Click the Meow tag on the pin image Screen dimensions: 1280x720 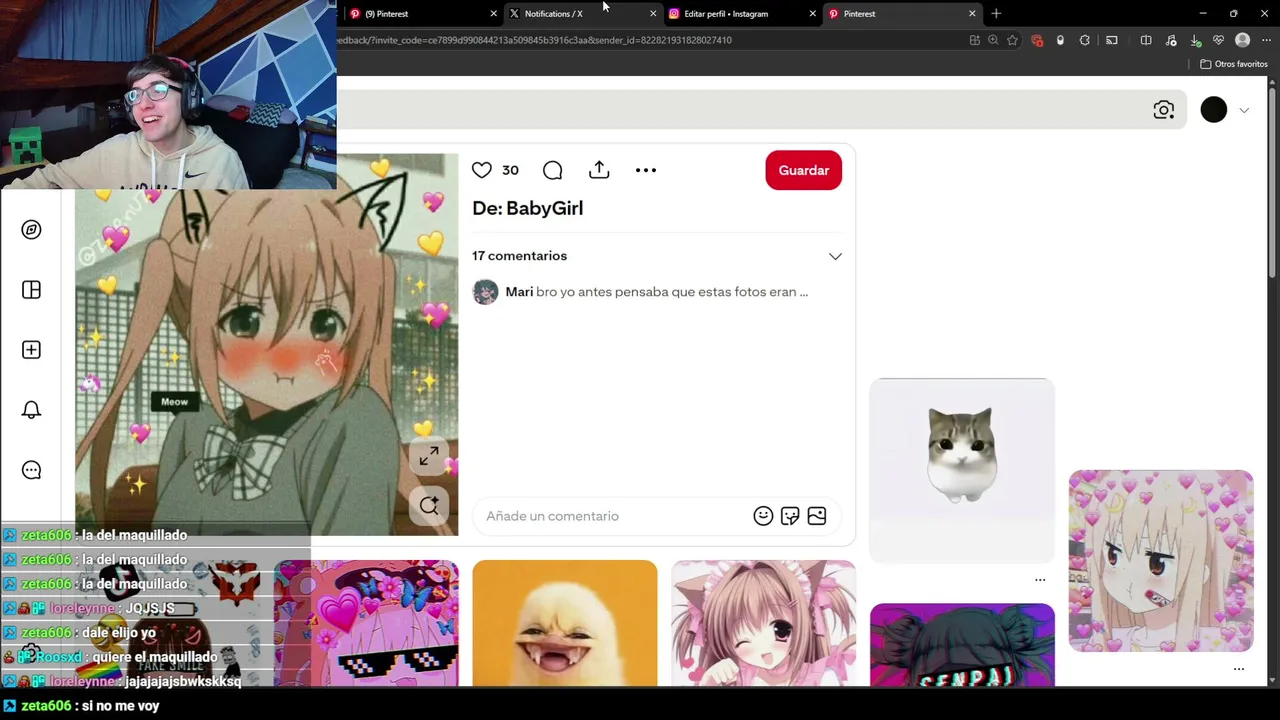174,402
